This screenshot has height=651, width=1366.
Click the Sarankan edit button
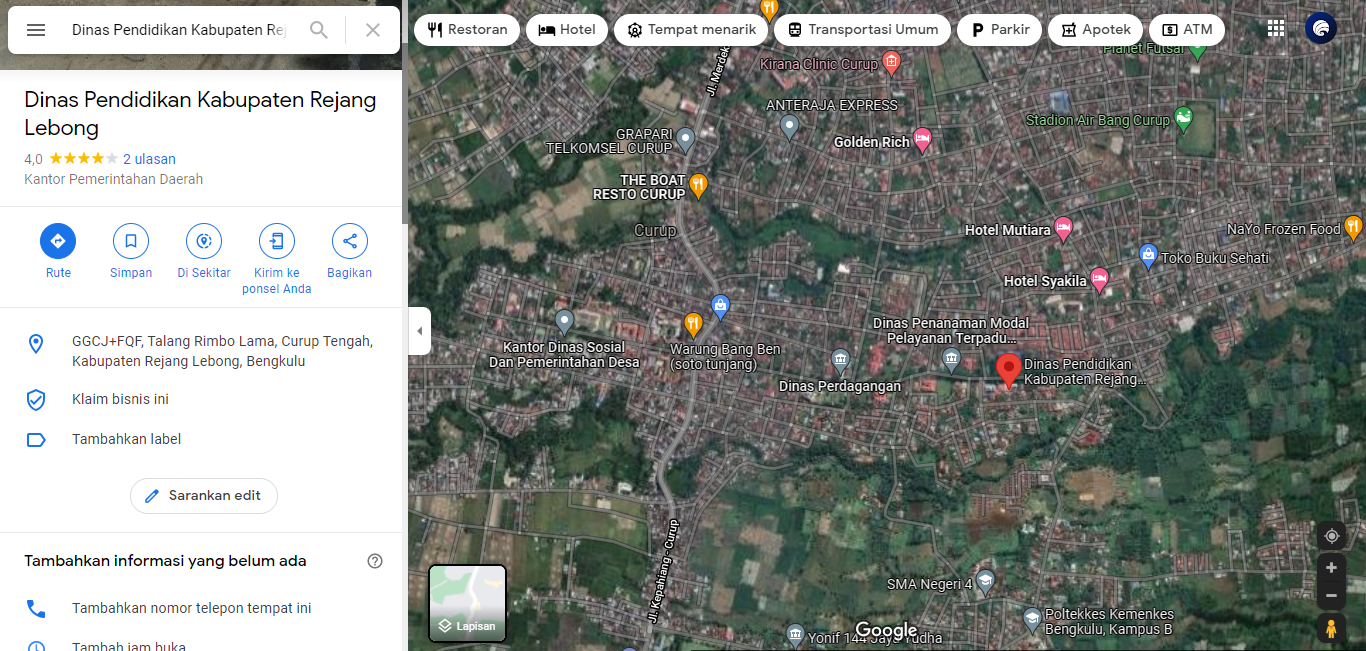tap(204, 496)
